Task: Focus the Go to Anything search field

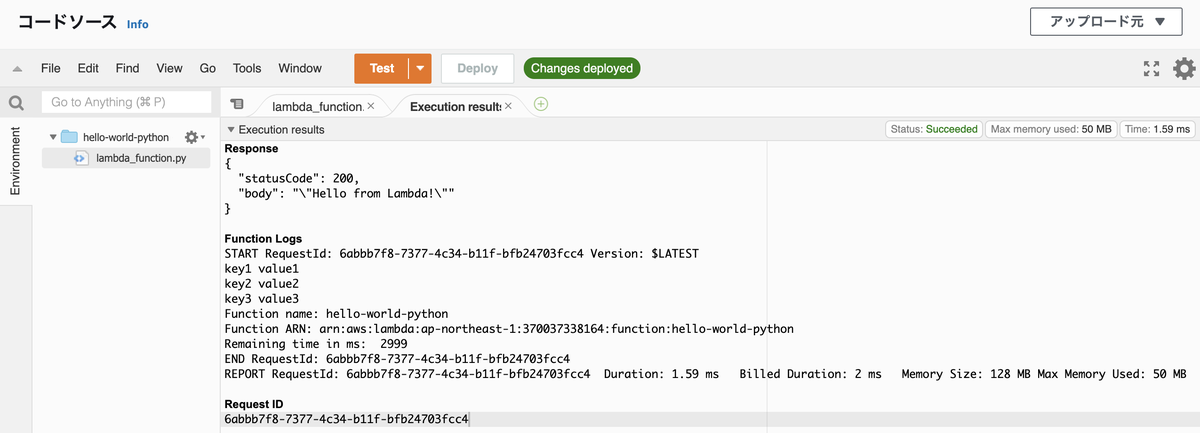Action: [126, 102]
